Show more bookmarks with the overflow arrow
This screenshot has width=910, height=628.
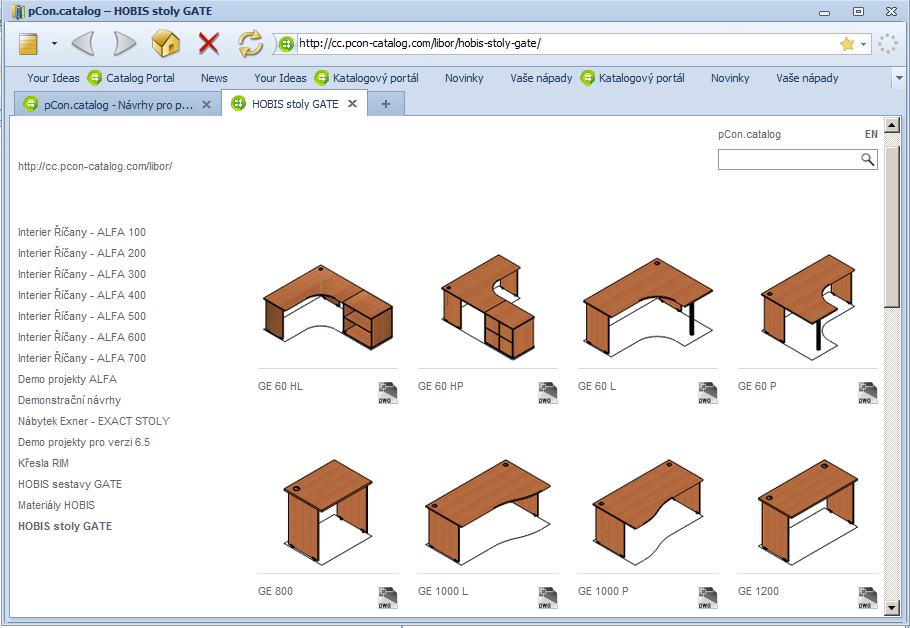coord(900,78)
